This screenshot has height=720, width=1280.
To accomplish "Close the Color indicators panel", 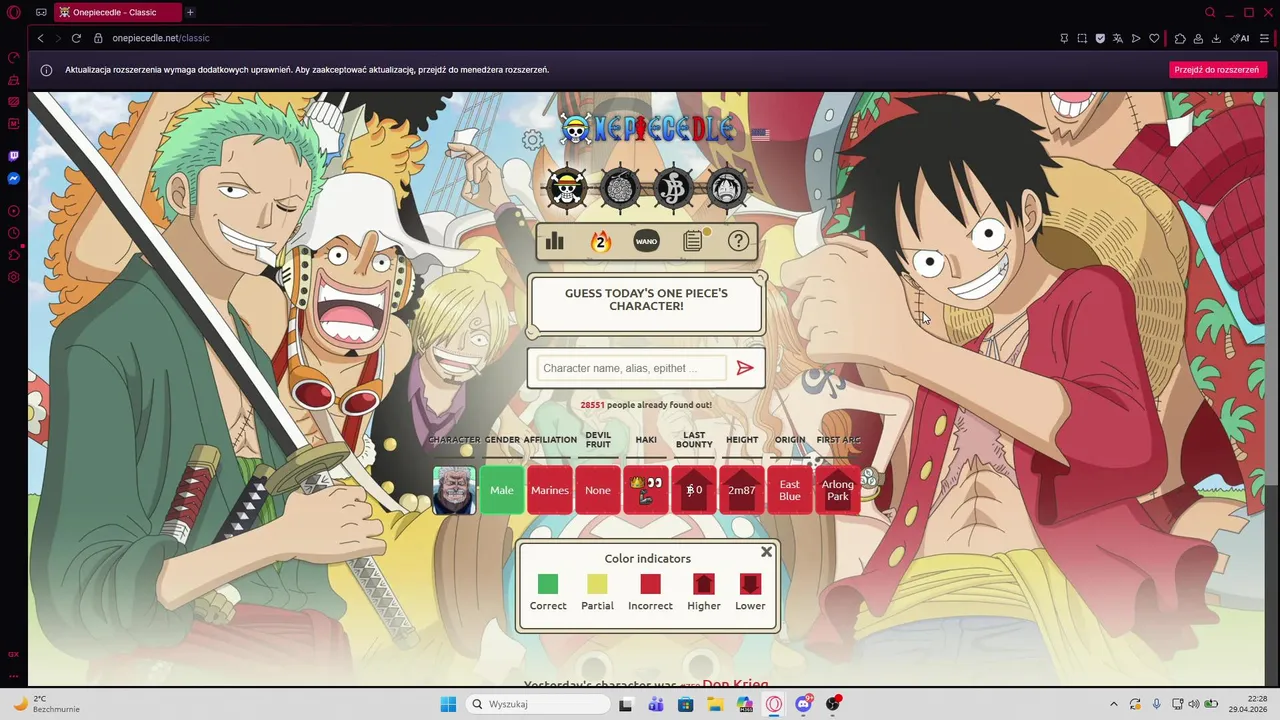I will (767, 552).
